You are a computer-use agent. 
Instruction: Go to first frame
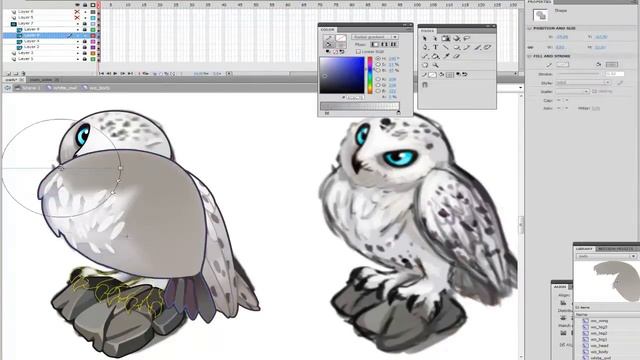(101, 73)
